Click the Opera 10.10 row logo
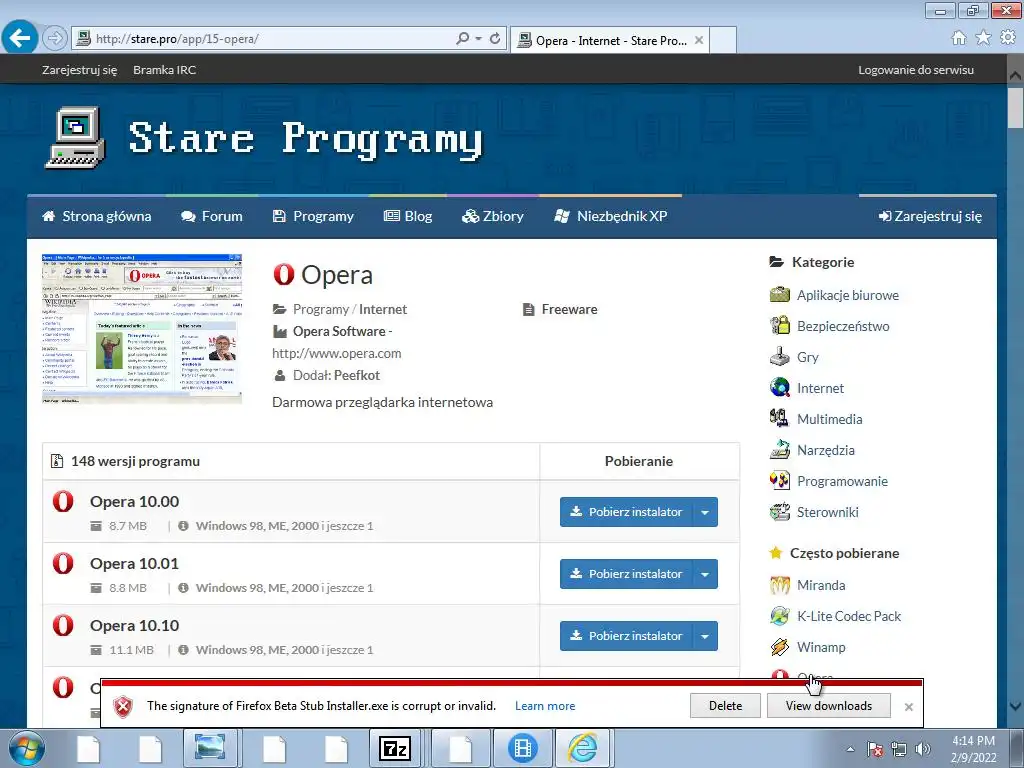 [x=63, y=625]
